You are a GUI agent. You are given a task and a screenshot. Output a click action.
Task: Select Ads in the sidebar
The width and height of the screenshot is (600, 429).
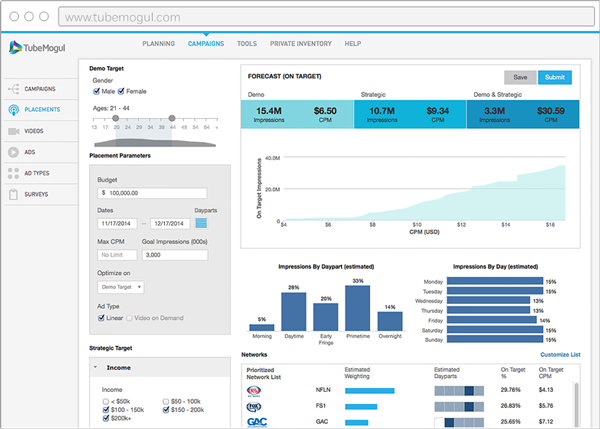pos(41,152)
